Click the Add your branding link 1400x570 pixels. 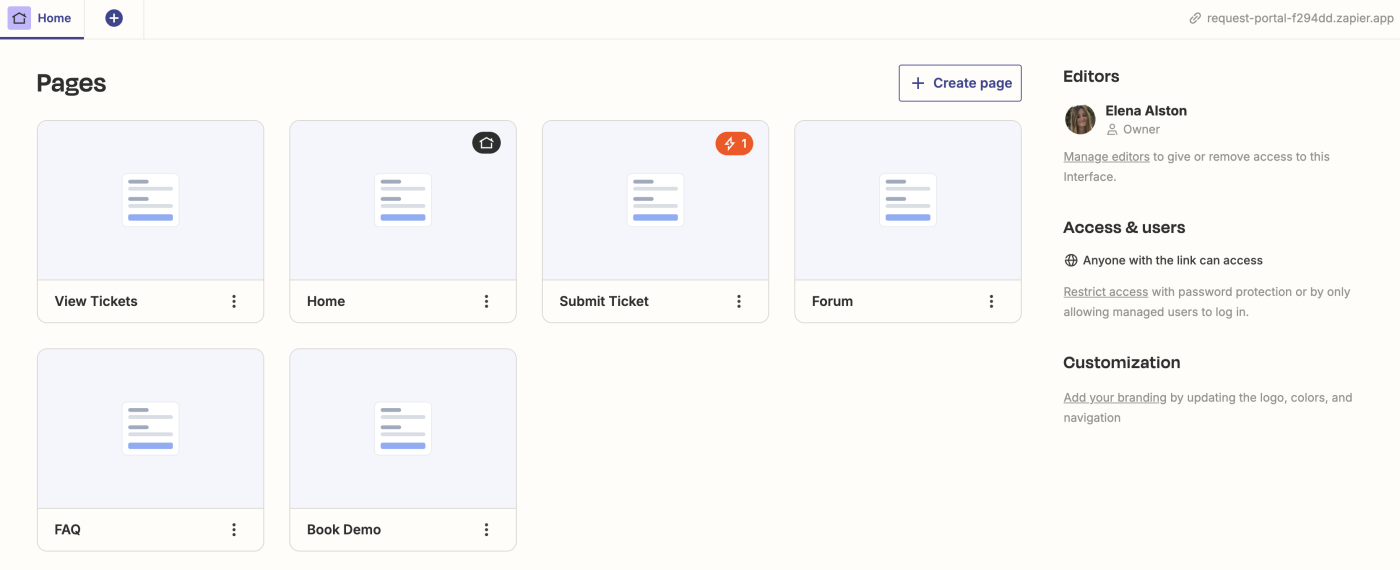[x=1114, y=398]
